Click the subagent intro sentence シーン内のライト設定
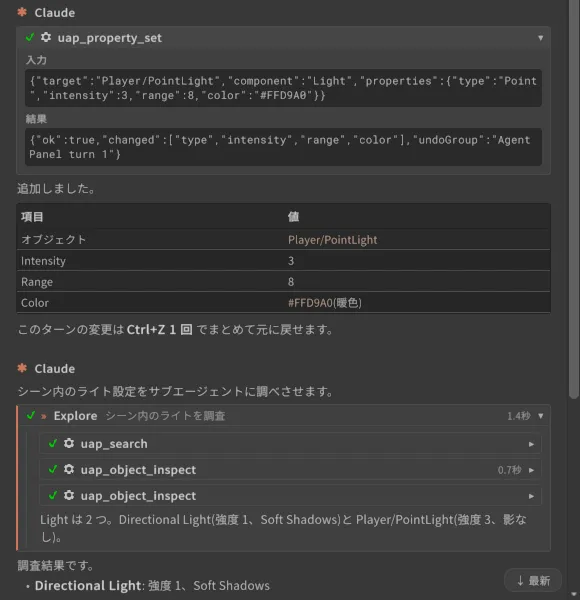Image resolution: width=580 pixels, height=600 pixels. (x=176, y=391)
